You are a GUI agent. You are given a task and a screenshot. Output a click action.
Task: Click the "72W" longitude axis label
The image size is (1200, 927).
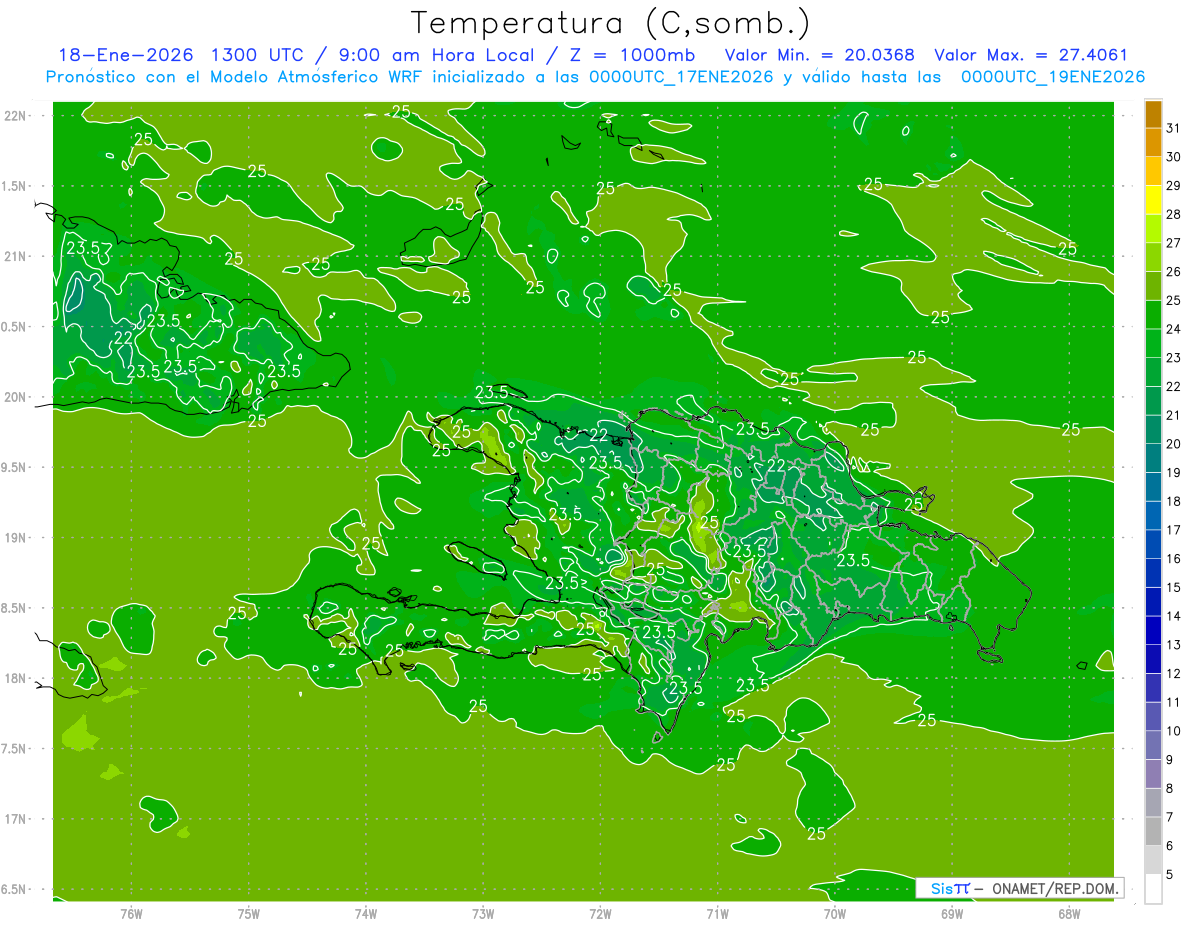pos(601,914)
